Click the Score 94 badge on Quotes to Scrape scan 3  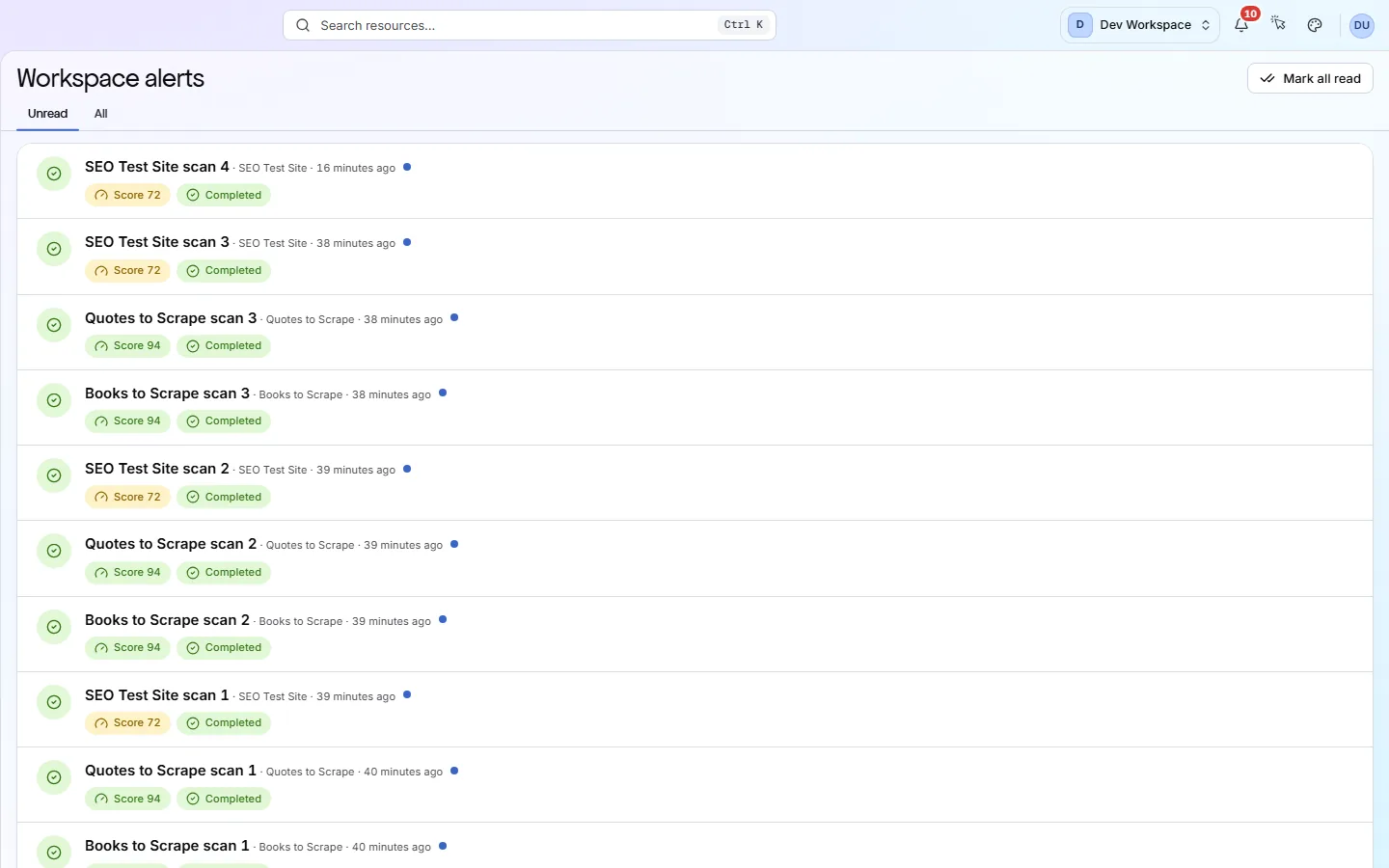click(x=127, y=346)
